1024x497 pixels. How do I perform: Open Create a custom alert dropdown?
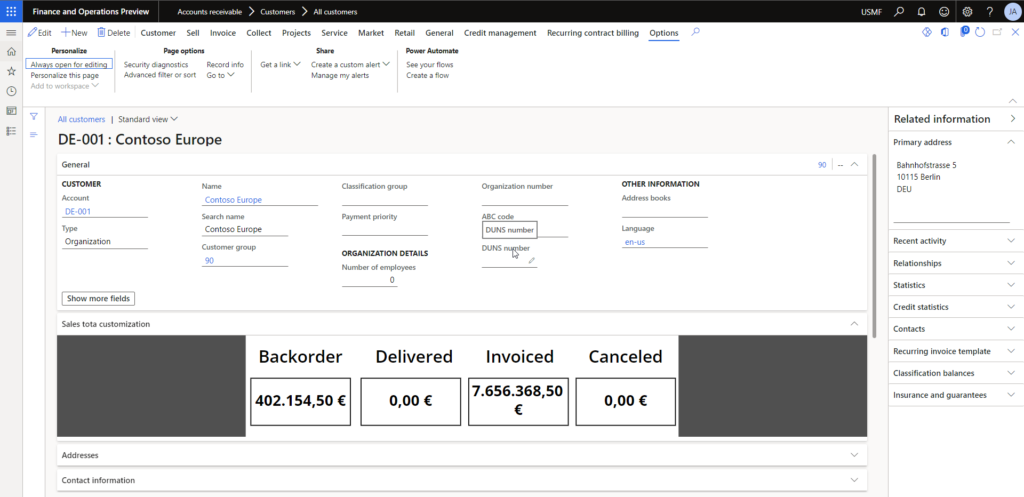point(350,65)
